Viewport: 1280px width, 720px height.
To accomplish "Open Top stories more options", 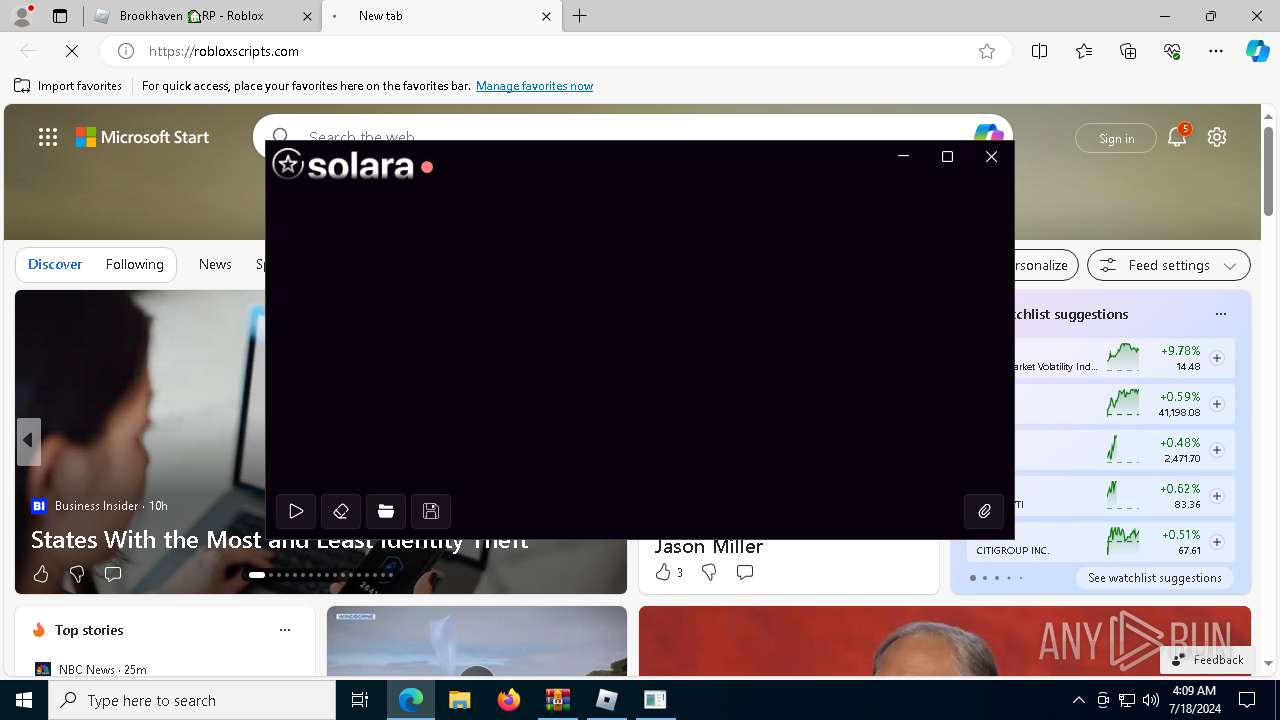I will 285,630.
